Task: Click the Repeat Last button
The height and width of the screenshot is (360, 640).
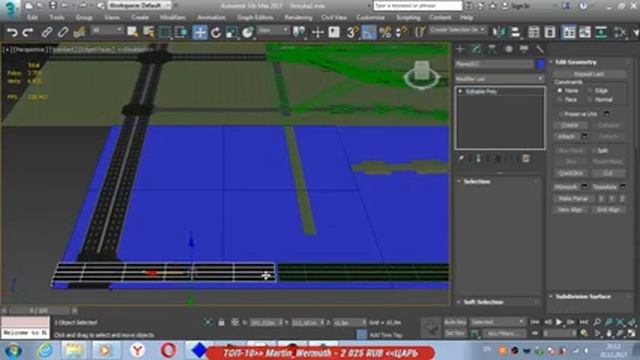Action: pyautogui.click(x=589, y=74)
